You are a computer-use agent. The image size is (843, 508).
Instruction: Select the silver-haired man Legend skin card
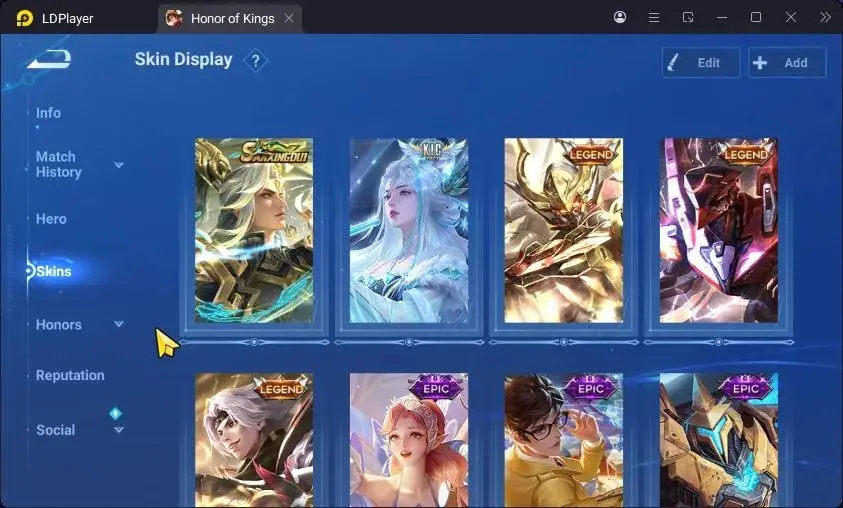254,440
